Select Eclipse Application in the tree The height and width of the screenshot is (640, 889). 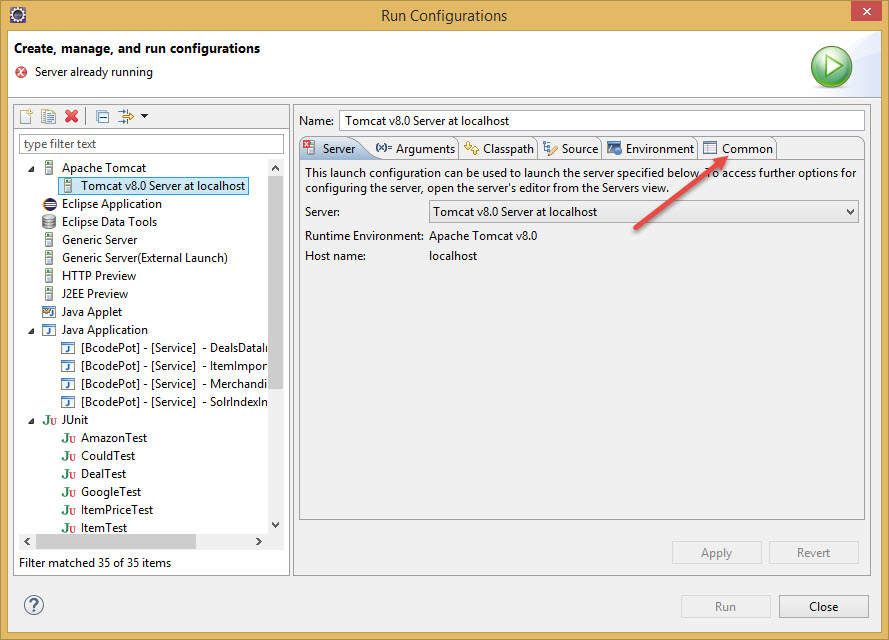point(112,204)
